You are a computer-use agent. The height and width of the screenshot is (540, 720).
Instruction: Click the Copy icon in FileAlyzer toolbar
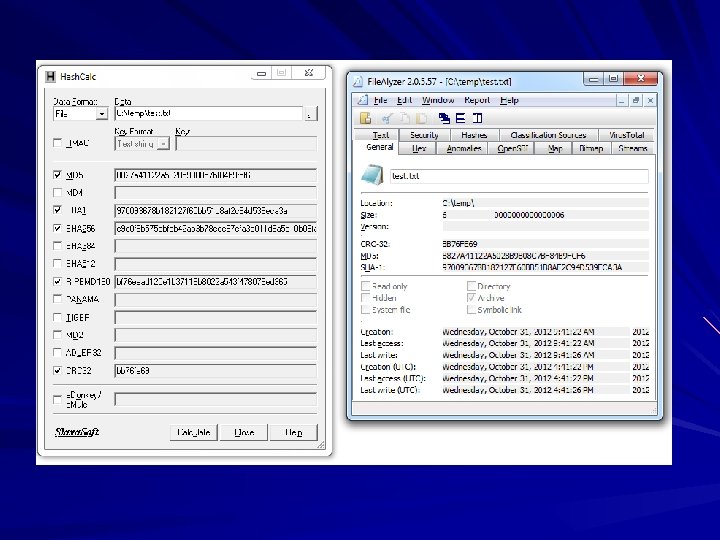coord(405,118)
